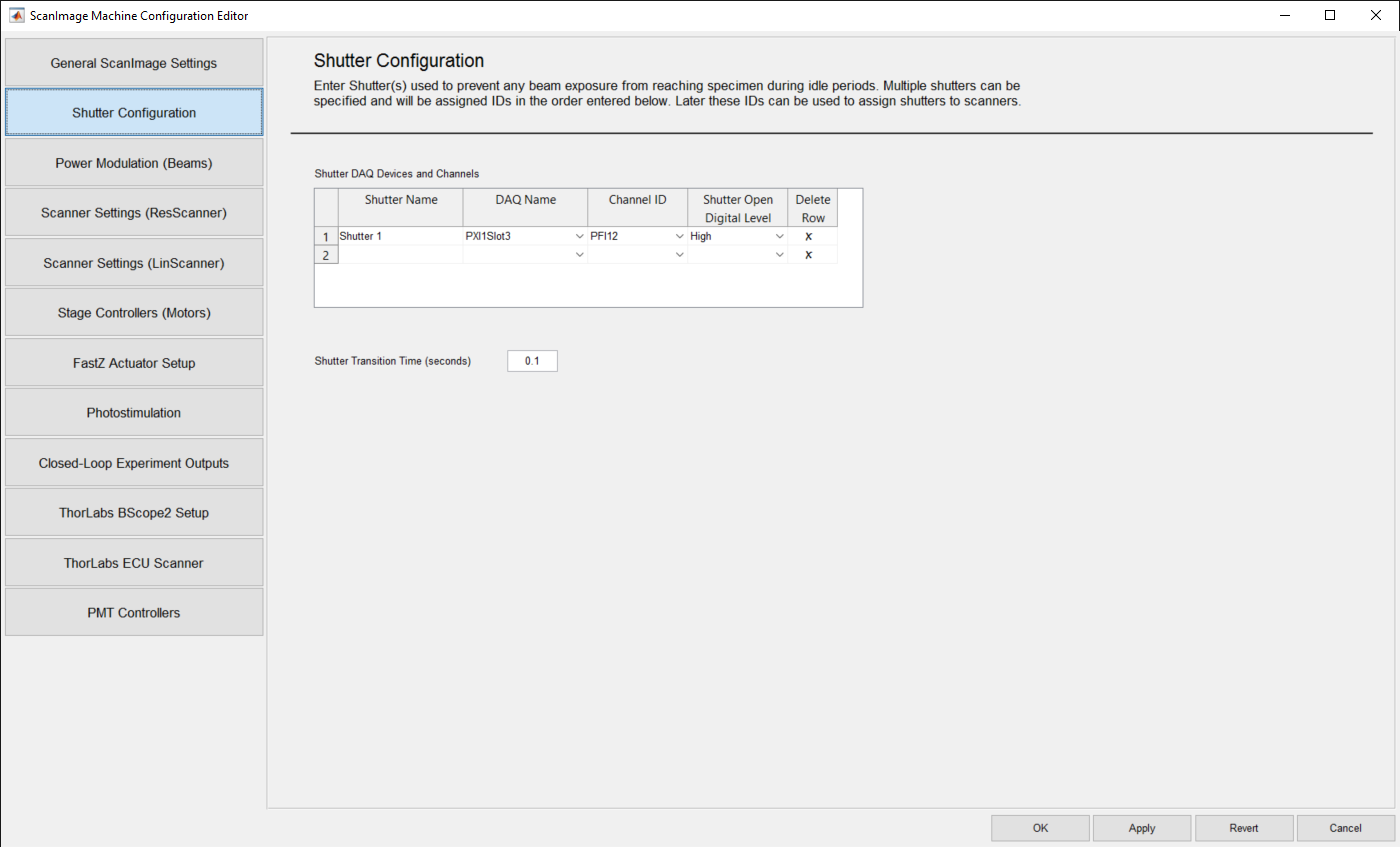1400x847 pixels.
Task: Click the Channel ID column header
Action: (637, 208)
